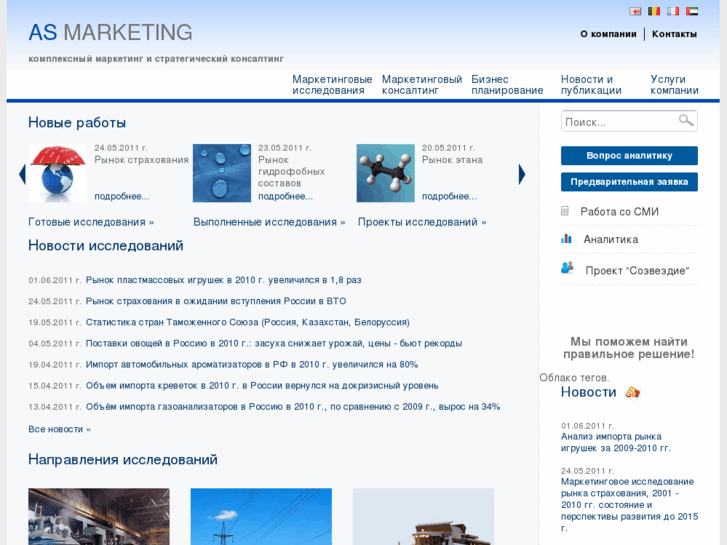Open Маркетинговый консалтинг menu
This screenshot has height=545, width=727.
pyautogui.click(x=422, y=85)
